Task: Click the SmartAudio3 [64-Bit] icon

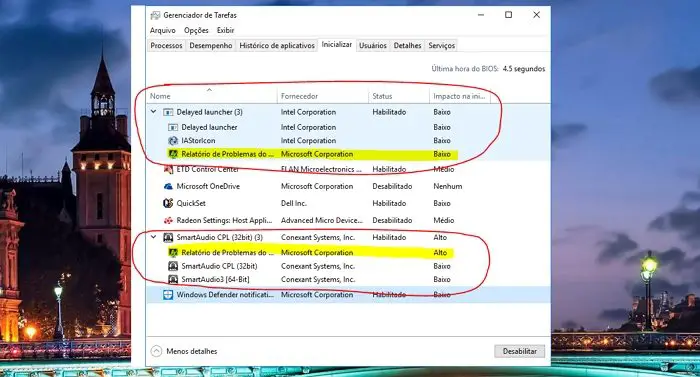Action: (173, 280)
